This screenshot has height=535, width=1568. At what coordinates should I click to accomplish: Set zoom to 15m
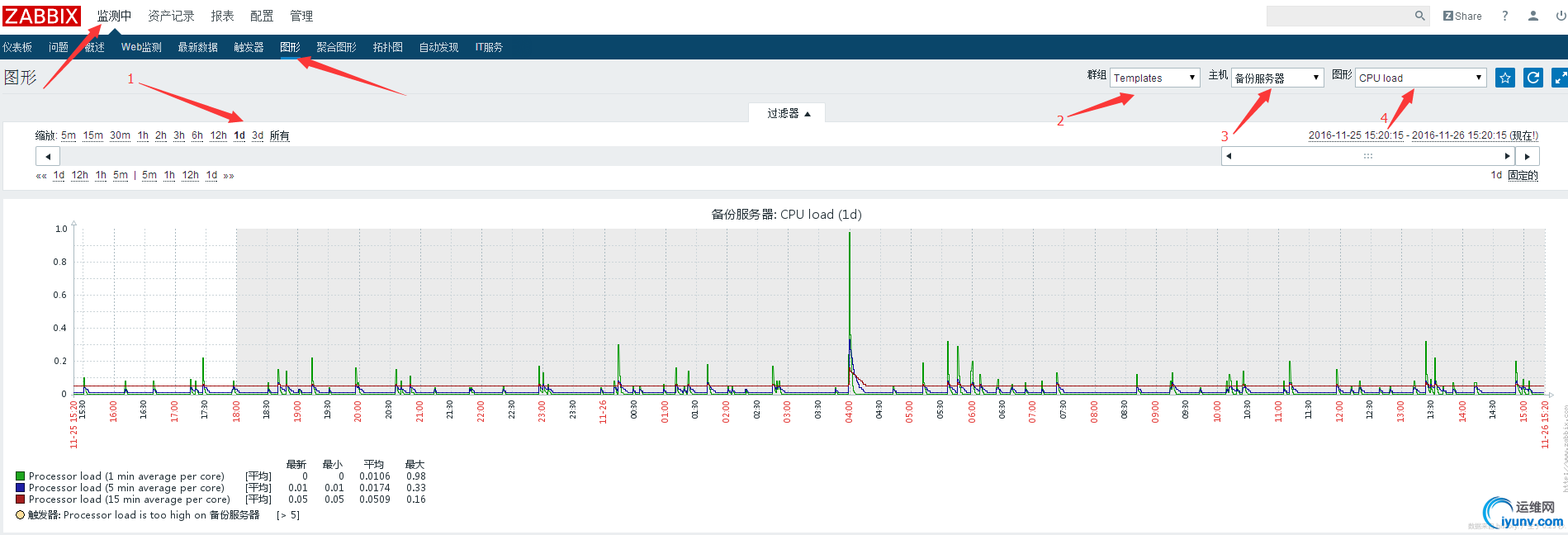pos(92,135)
